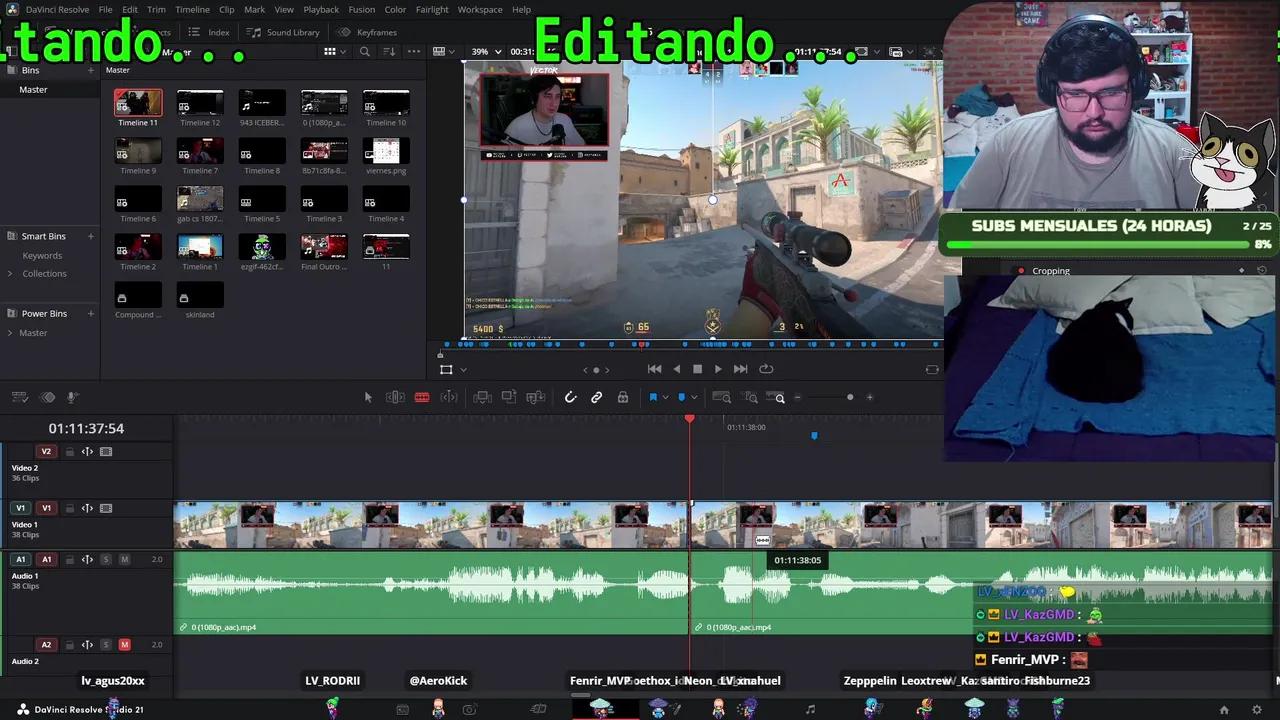
Task: Select the Keywords smart bin
Action: 42,256
